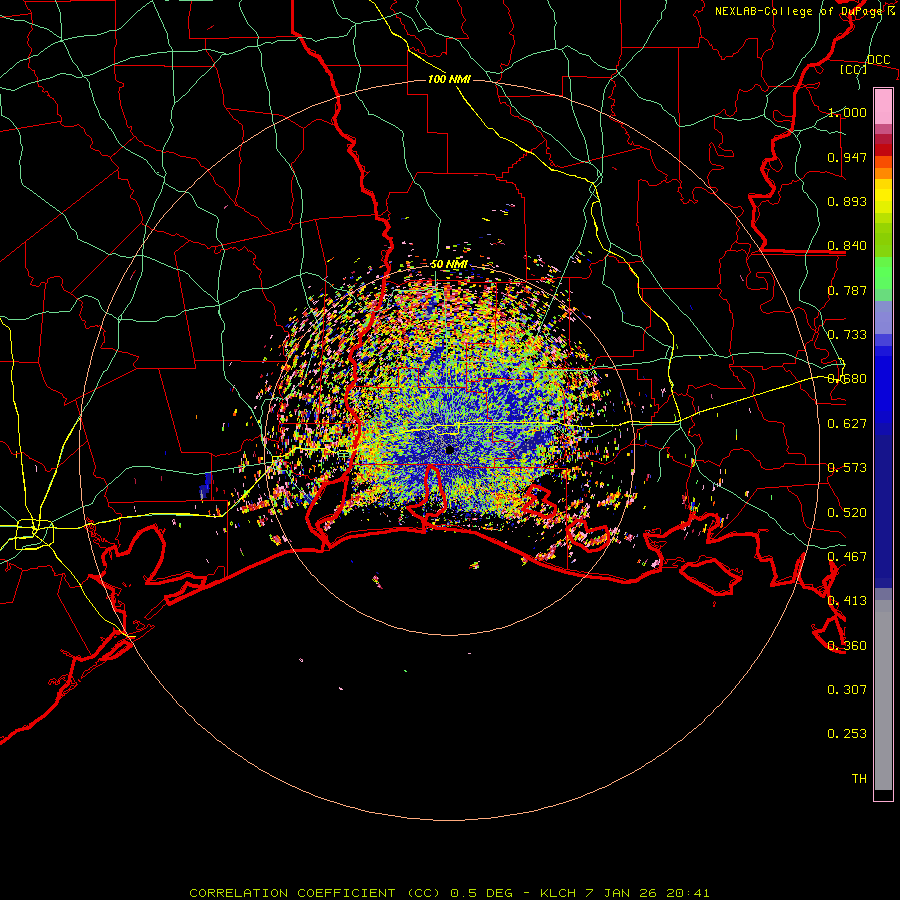Pick the lavender segment of the color scale
The height and width of the screenshot is (900, 900).
click(x=883, y=317)
